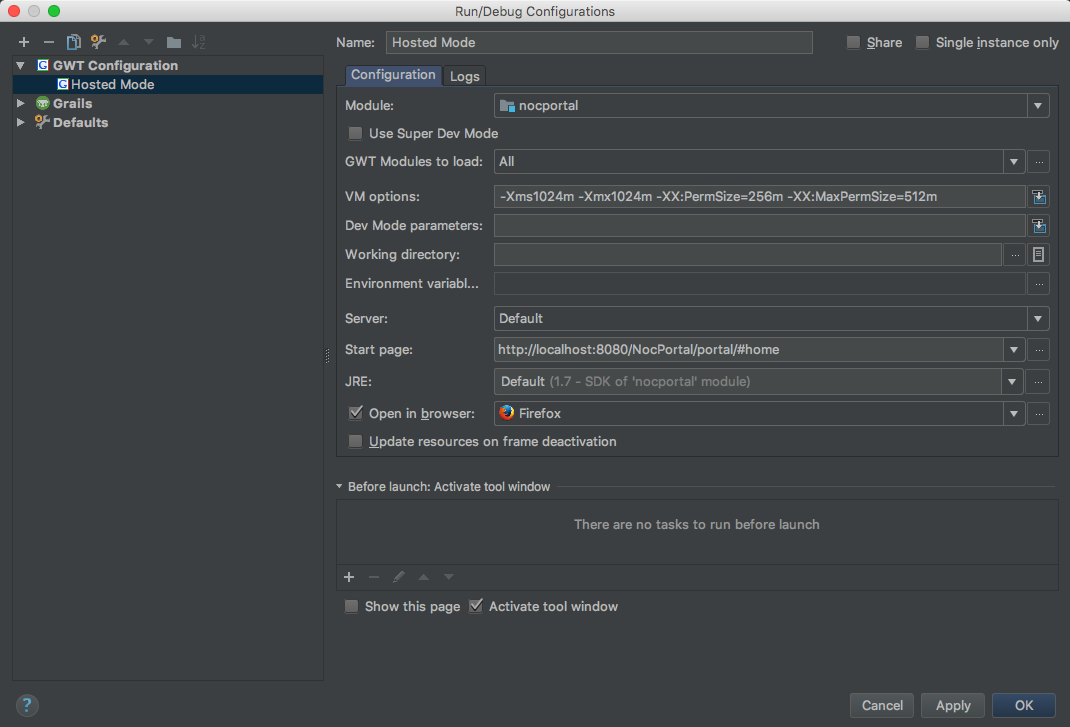Click the copy configuration icon
1070x727 pixels.
73,42
